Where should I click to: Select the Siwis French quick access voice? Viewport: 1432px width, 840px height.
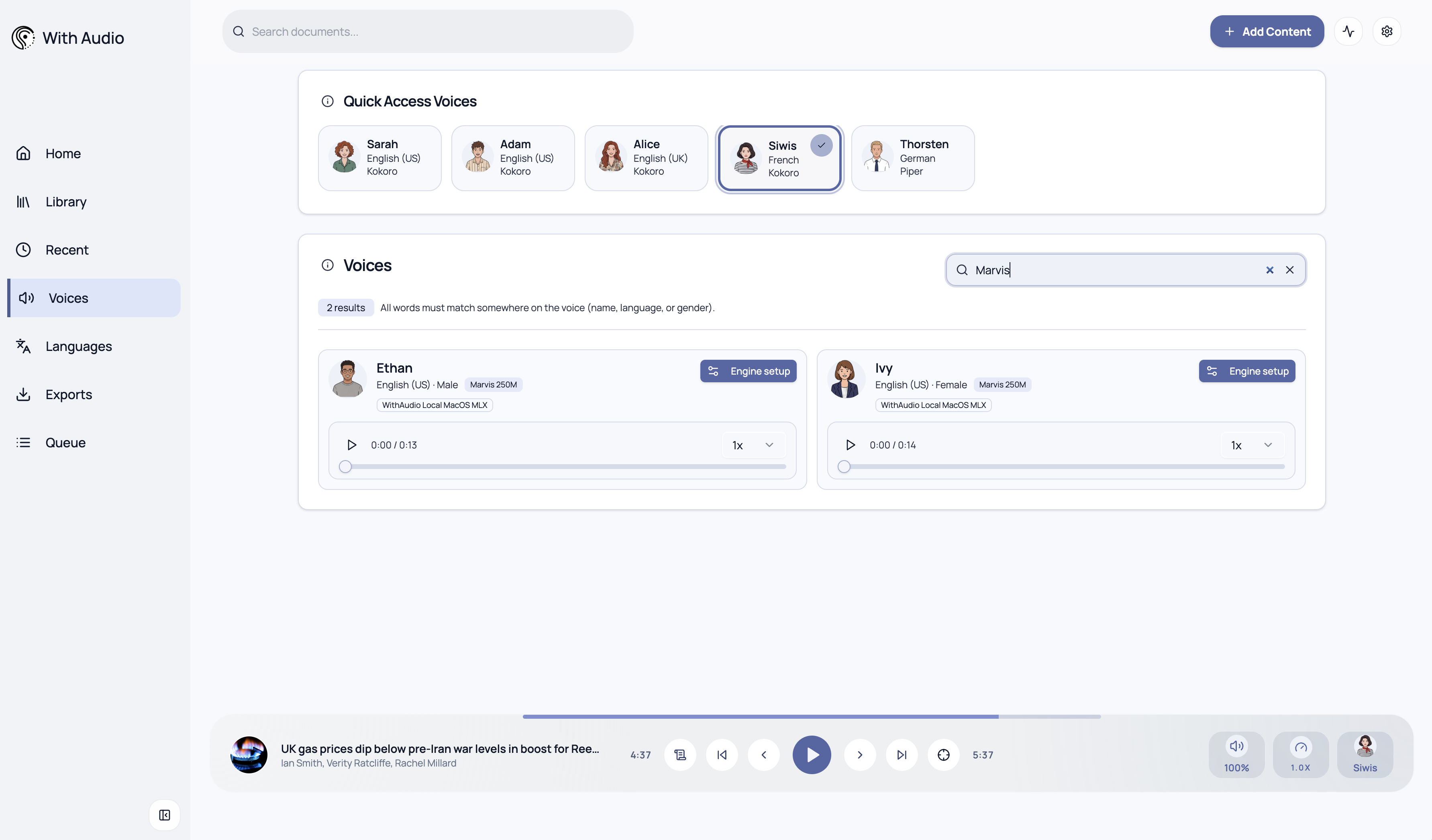779,159
